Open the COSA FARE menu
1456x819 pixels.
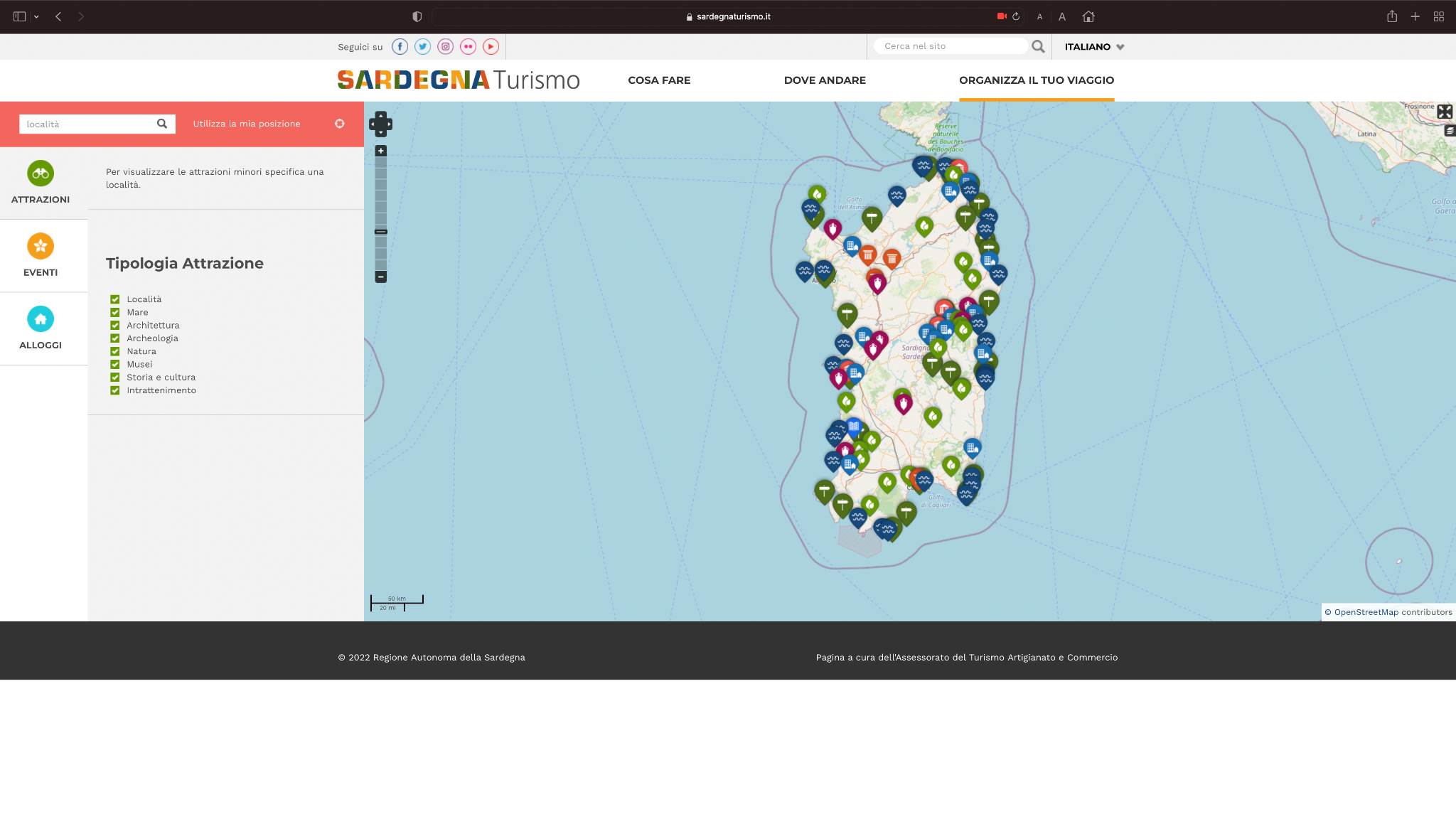(x=659, y=80)
